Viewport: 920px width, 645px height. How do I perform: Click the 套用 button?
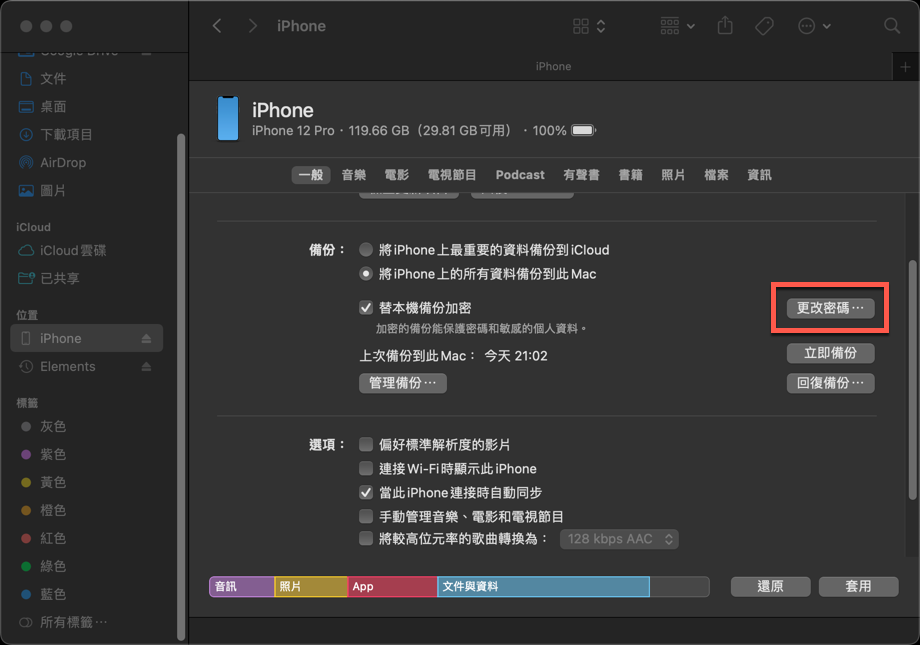(x=858, y=586)
